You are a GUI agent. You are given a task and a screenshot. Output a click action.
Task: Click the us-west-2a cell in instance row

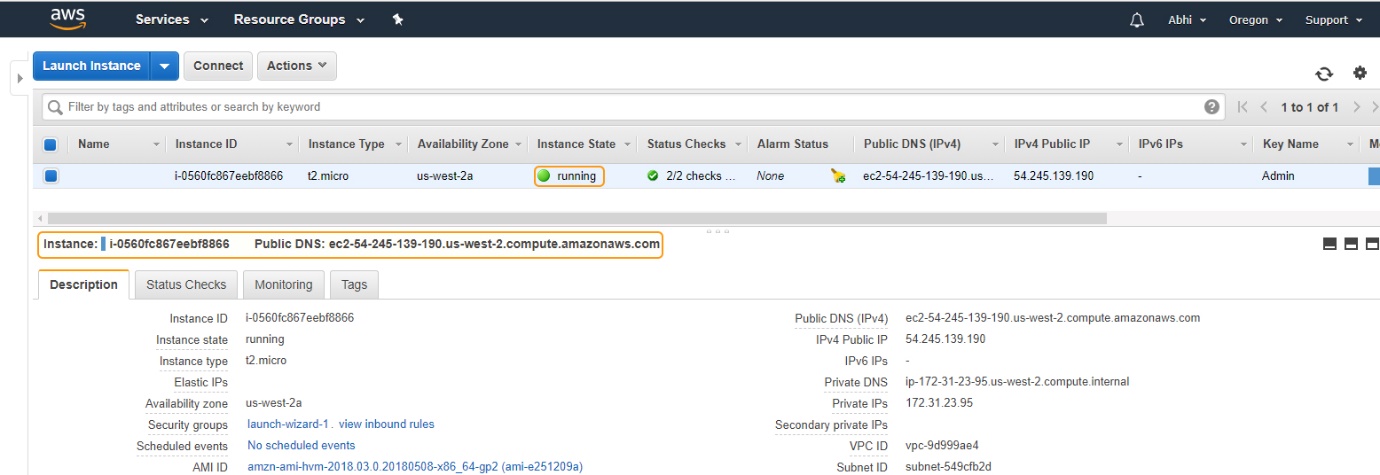443,176
